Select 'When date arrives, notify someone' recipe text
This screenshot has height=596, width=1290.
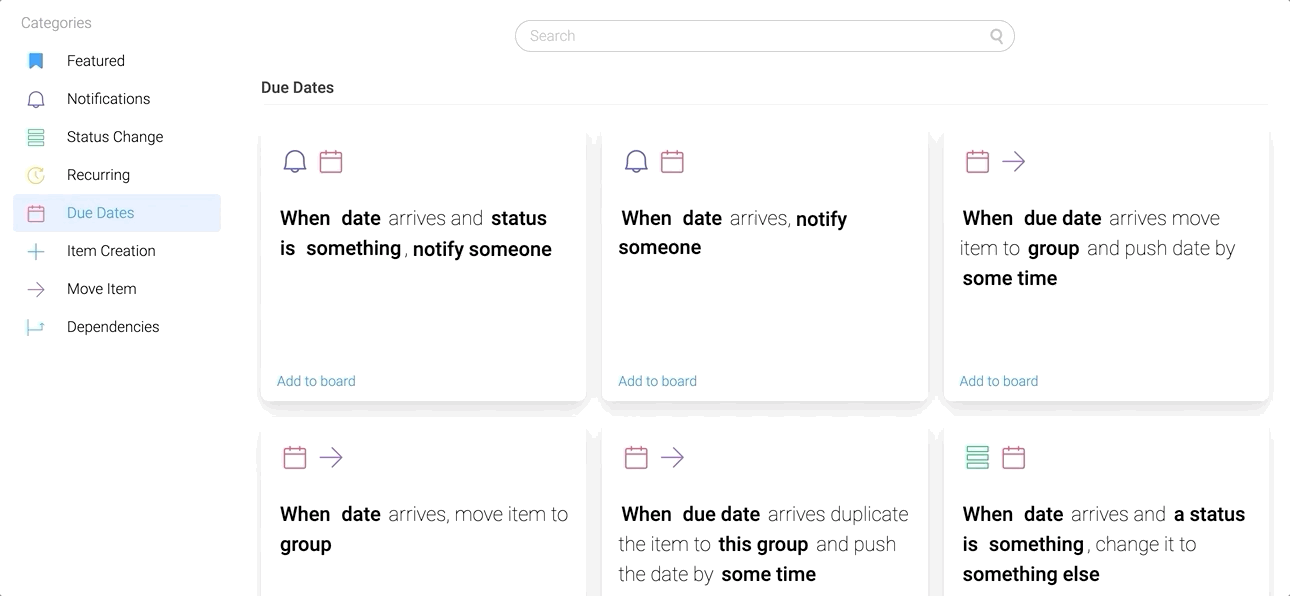pos(733,233)
